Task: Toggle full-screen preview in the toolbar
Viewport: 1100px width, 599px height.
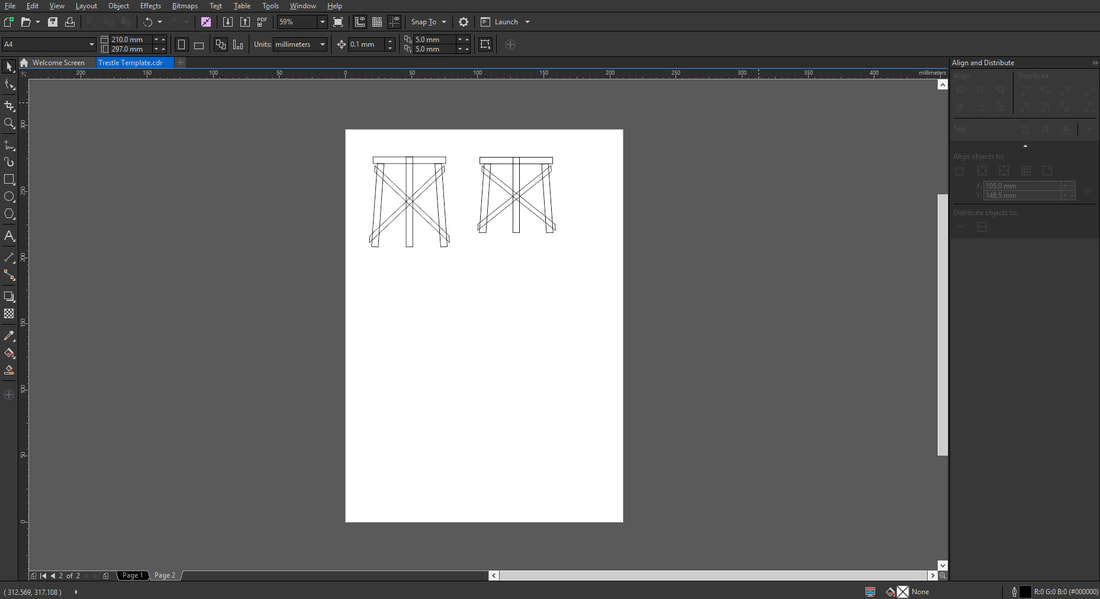Action: tap(339, 21)
